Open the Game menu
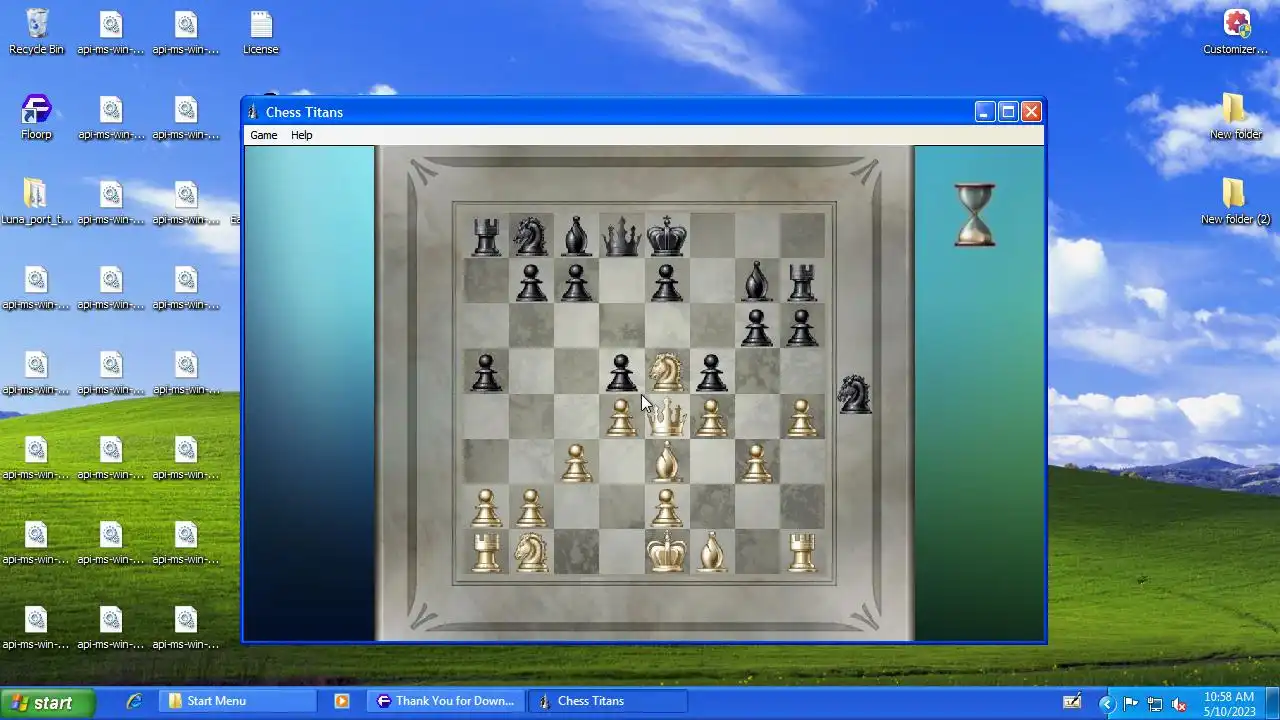 click(264, 135)
